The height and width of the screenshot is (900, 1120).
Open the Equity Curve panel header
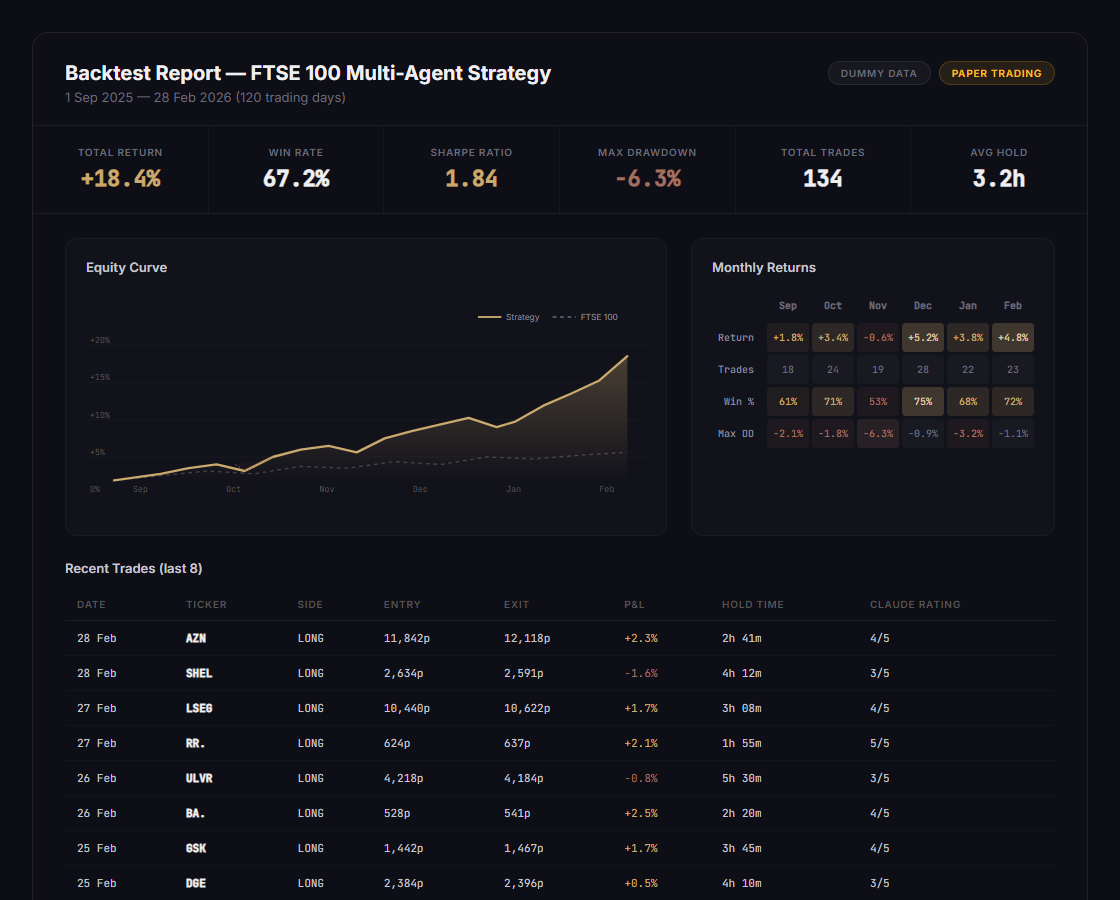point(126,267)
